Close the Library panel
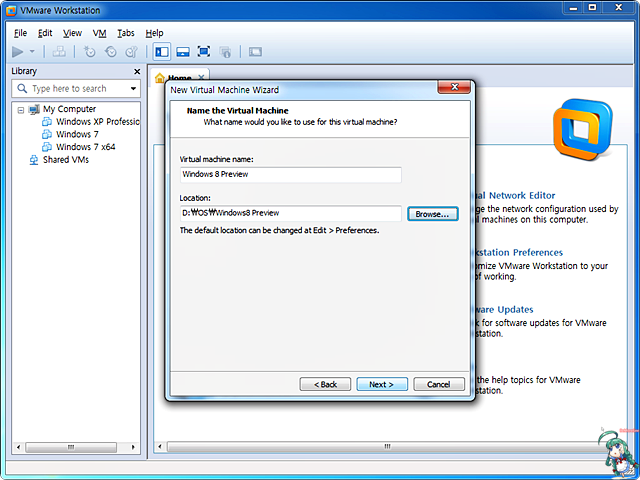This screenshot has height=480, width=640. click(x=137, y=71)
